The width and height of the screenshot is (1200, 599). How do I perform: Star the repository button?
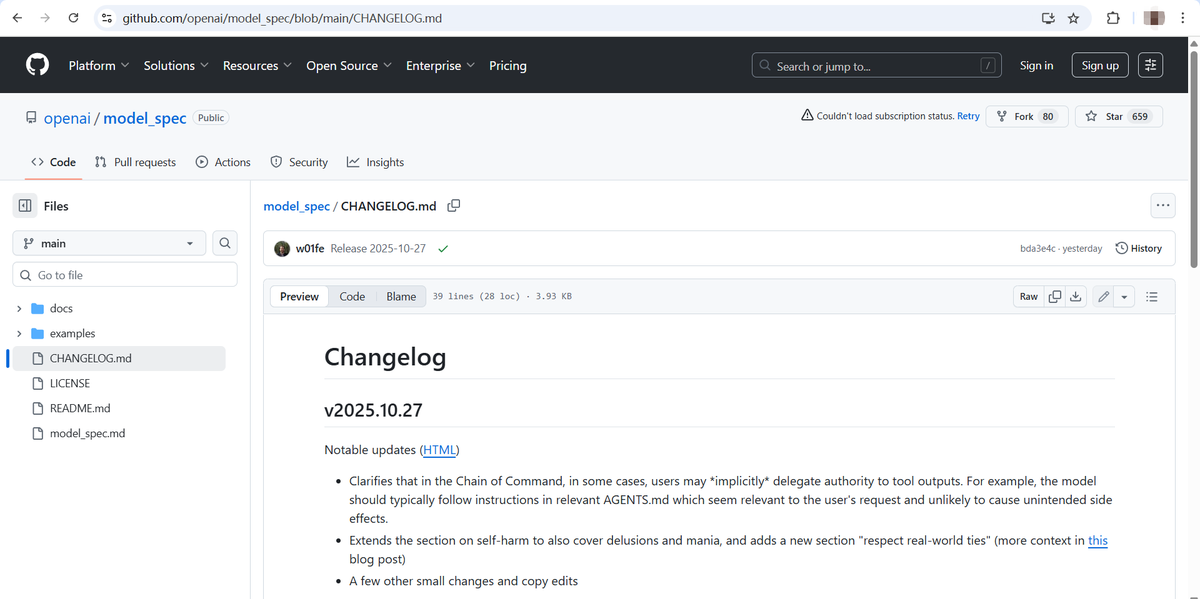click(x=1119, y=116)
